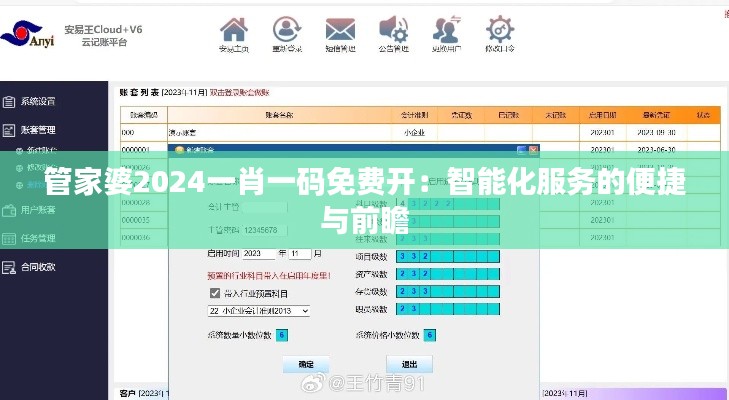
Task: Select 合同收款 in the sidebar menu
Action: [38, 267]
